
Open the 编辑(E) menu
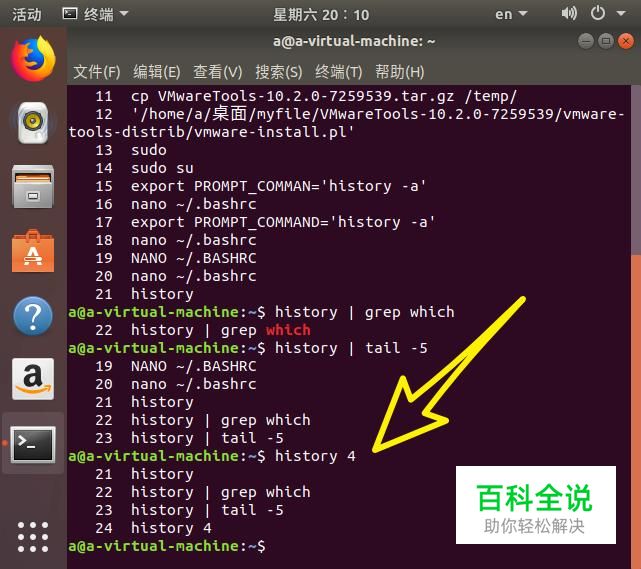coord(157,72)
